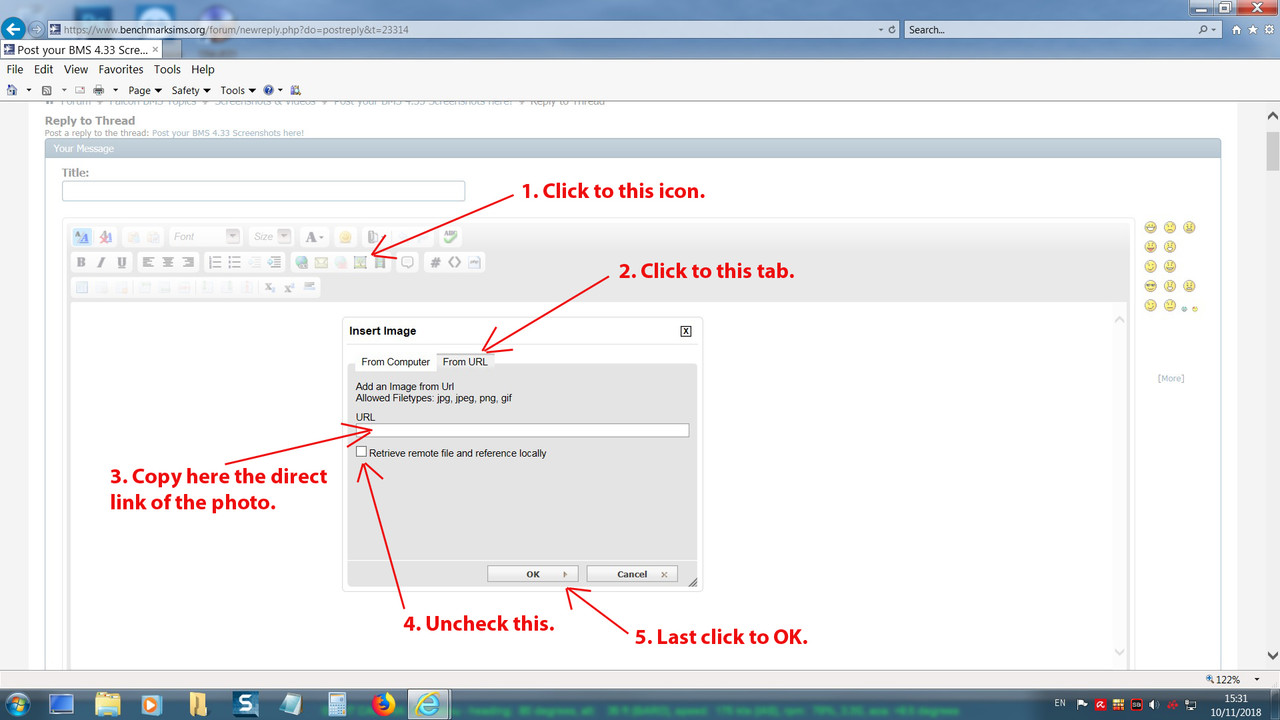
Task: Close the Insert Image dialog with X
Action: tap(686, 331)
